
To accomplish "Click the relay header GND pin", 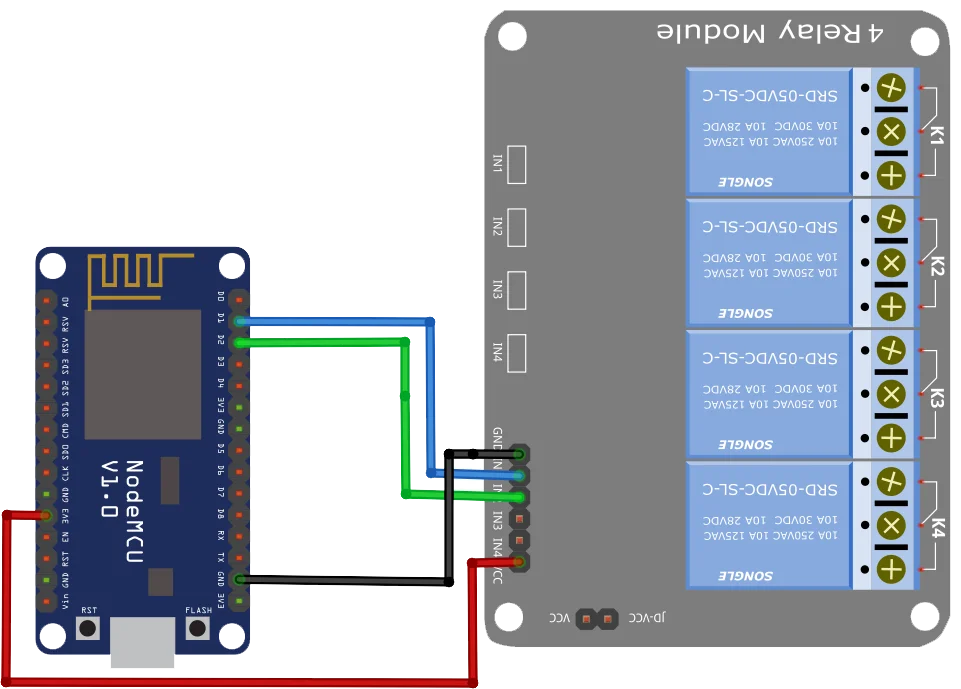I will [x=519, y=454].
